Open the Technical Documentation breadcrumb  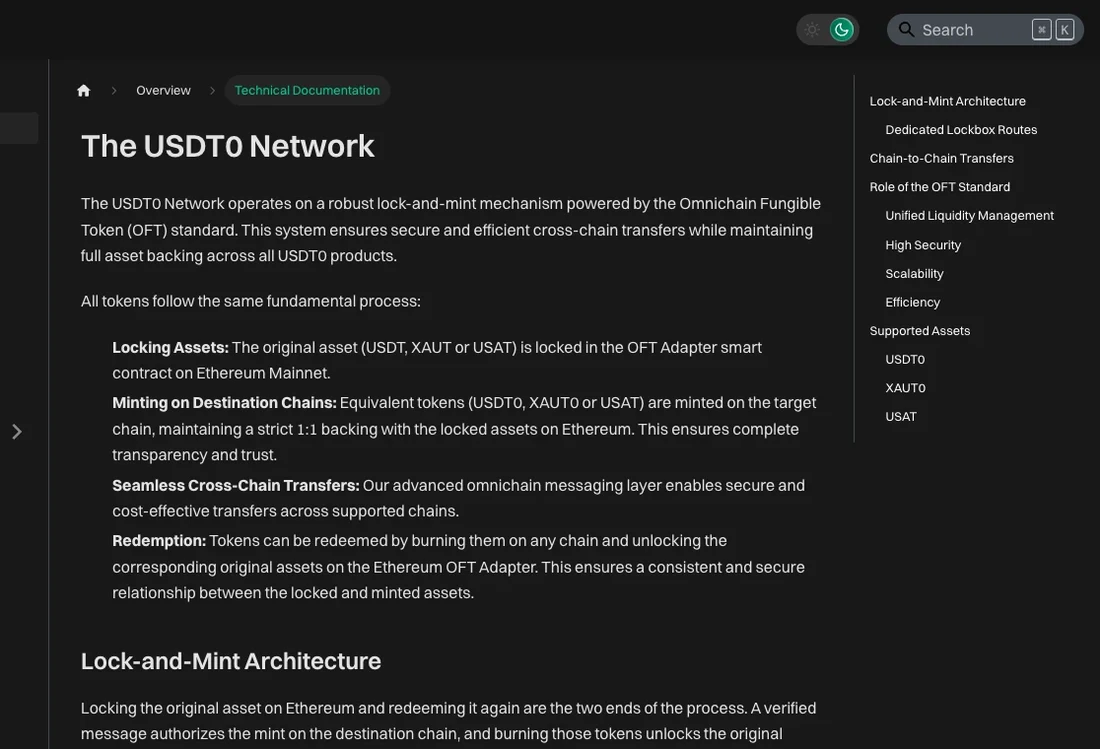(x=307, y=90)
